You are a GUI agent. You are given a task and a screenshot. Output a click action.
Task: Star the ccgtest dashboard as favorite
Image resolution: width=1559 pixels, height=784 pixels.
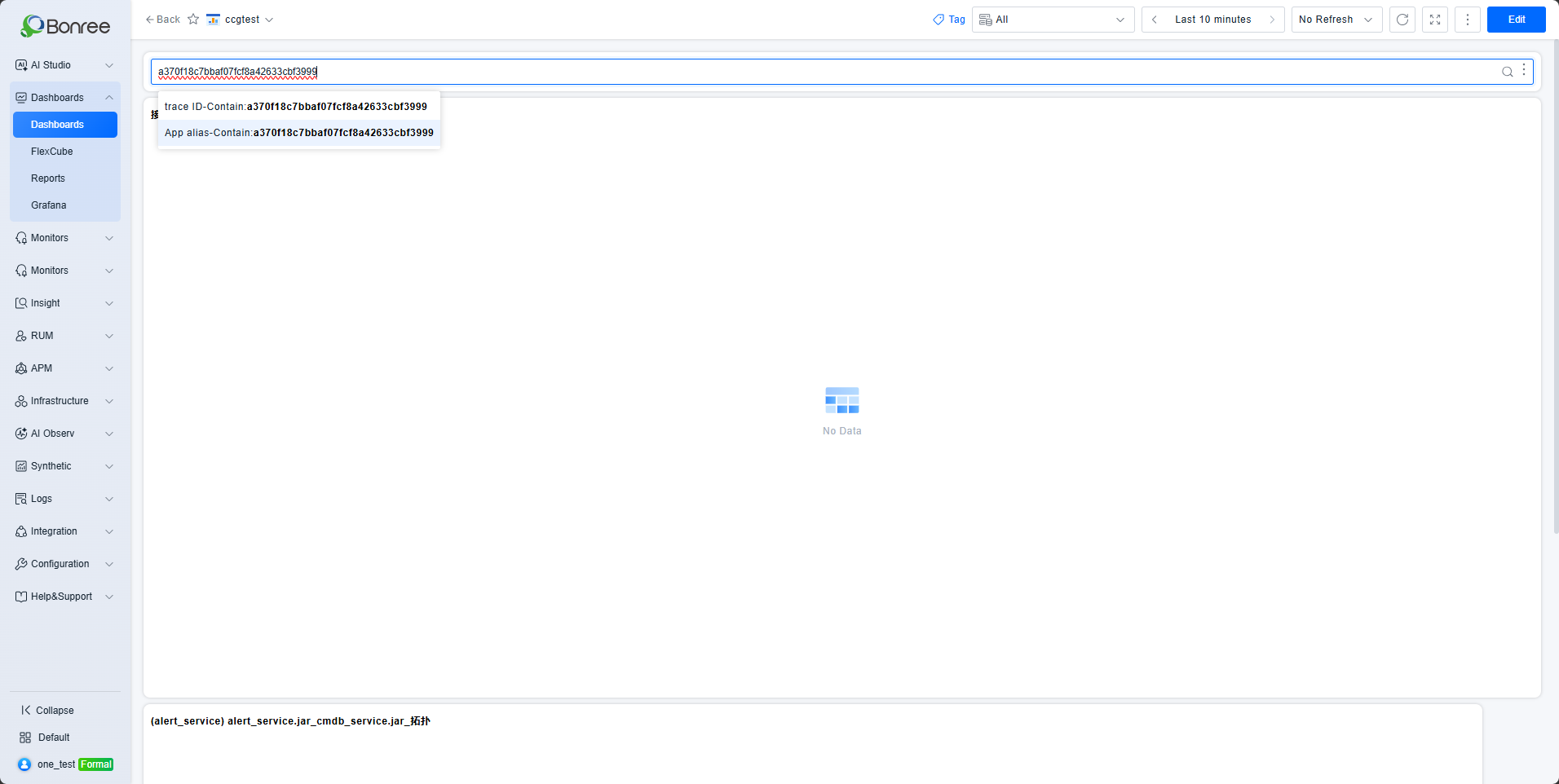(x=193, y=20)
